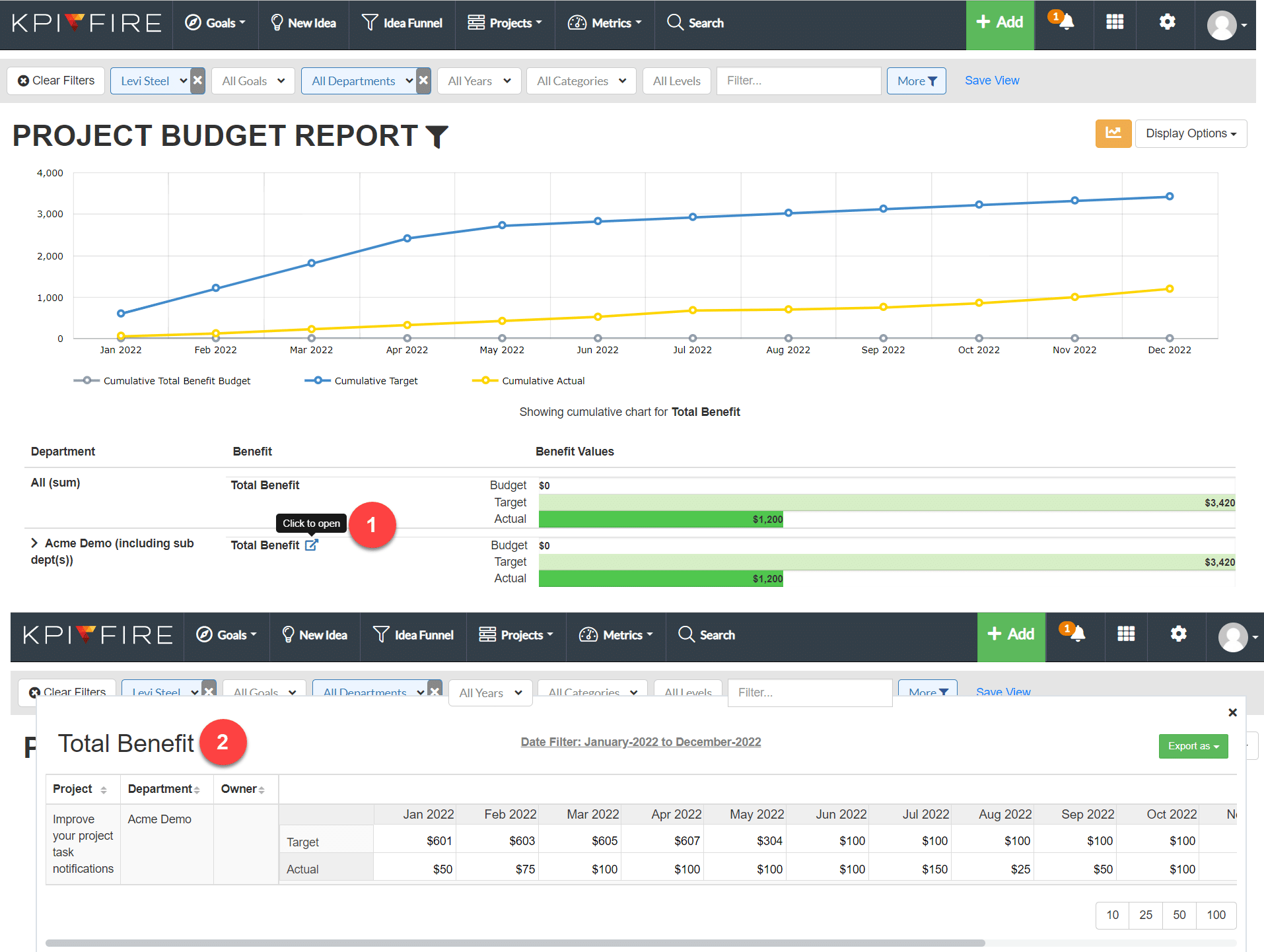Open the All Categories dropdown
Screen dimensions: 1264x952
(x=581, y=81)
